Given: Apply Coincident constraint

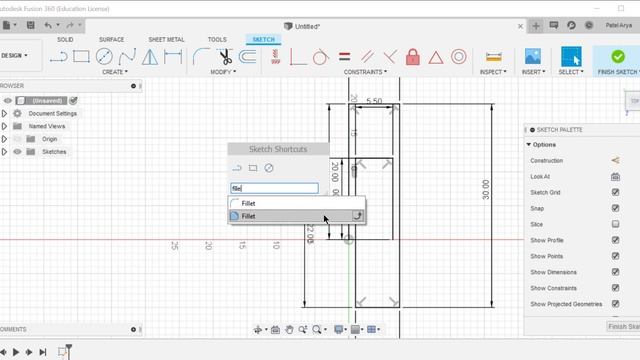Looking at the screenshot, I should 298,57.
